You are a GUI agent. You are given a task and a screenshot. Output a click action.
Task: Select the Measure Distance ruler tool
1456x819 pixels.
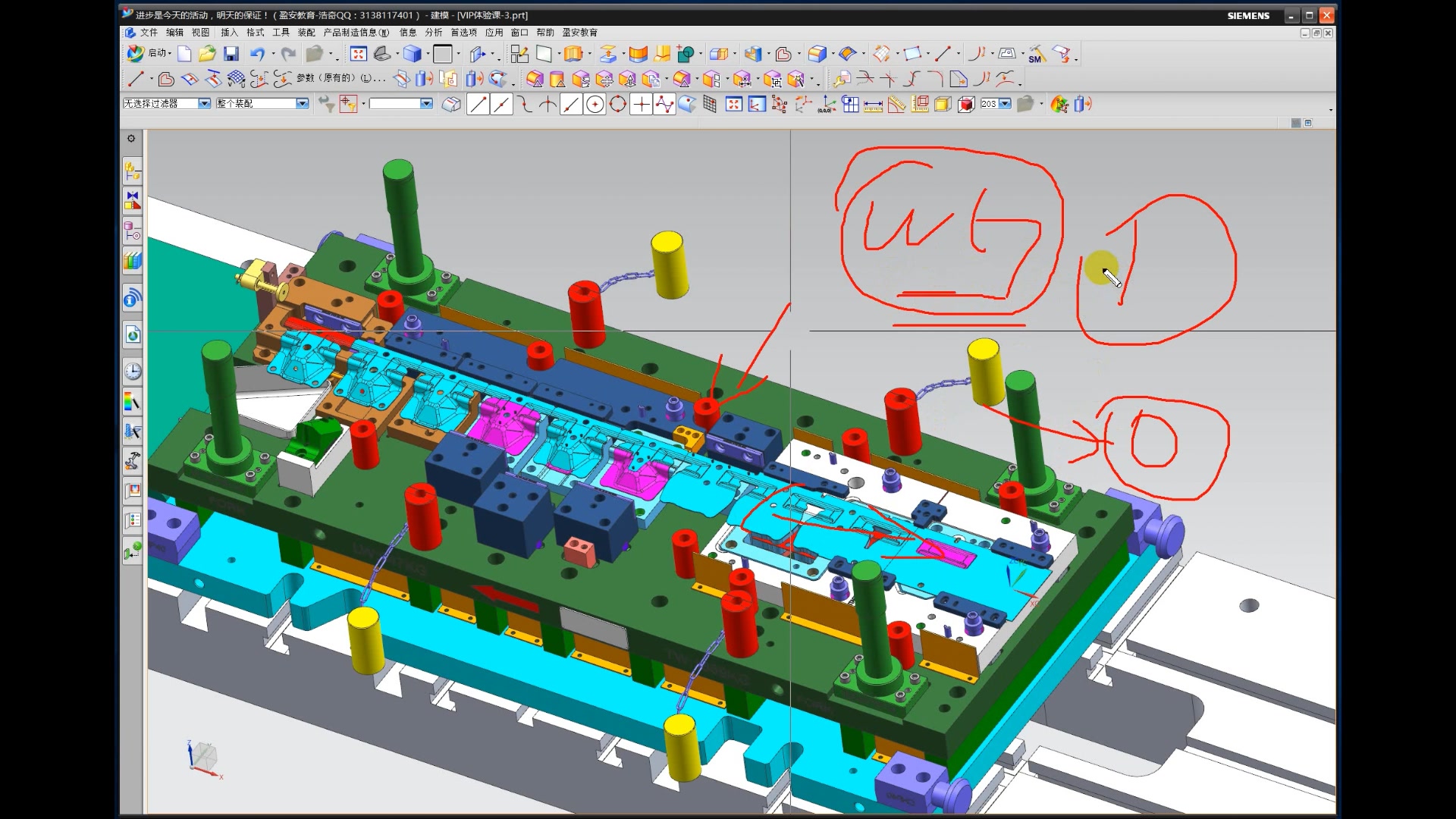pyautogui.click(x=873, y=105)
